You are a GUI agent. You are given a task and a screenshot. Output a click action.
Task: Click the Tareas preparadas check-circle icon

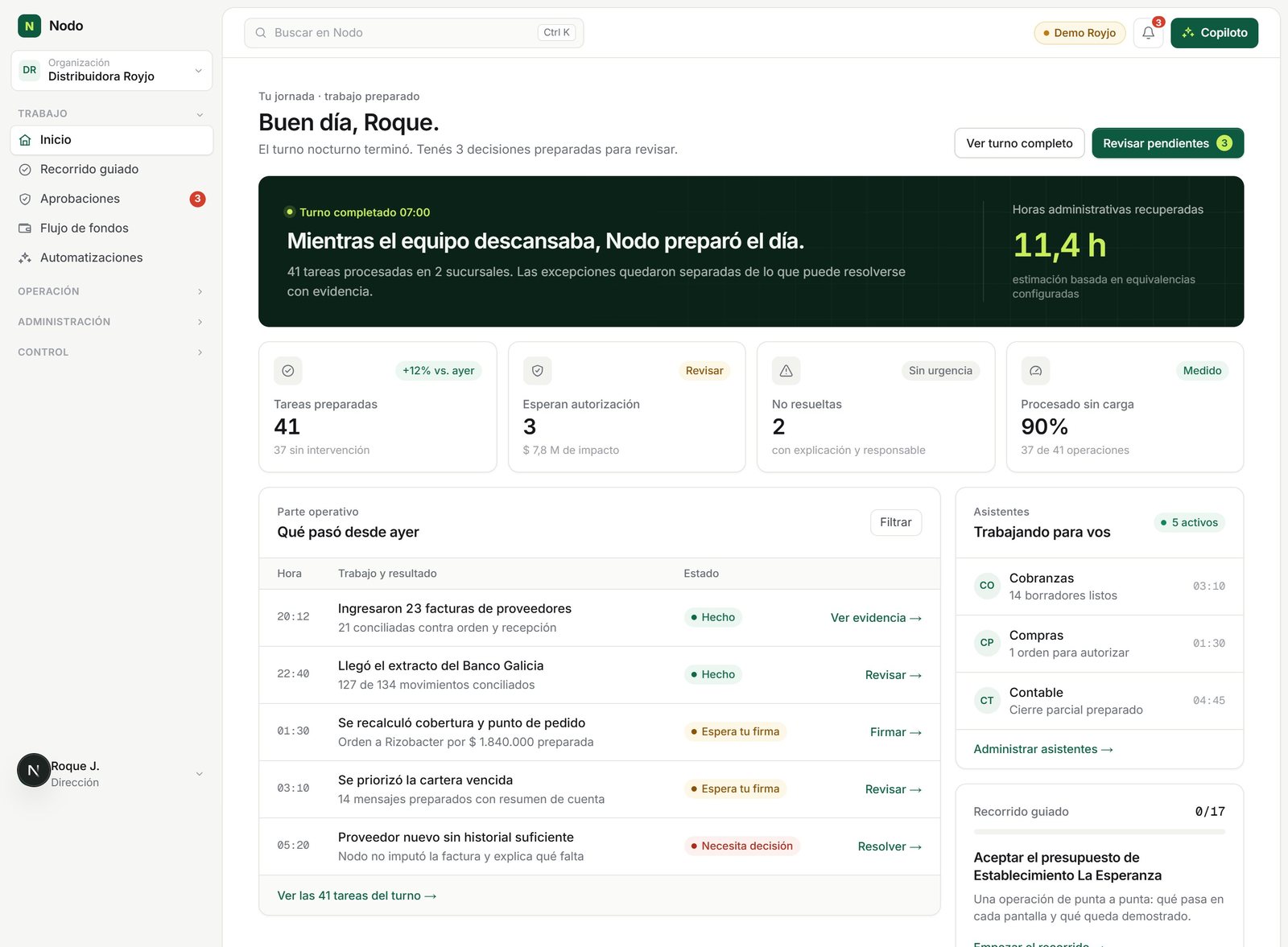288,371
